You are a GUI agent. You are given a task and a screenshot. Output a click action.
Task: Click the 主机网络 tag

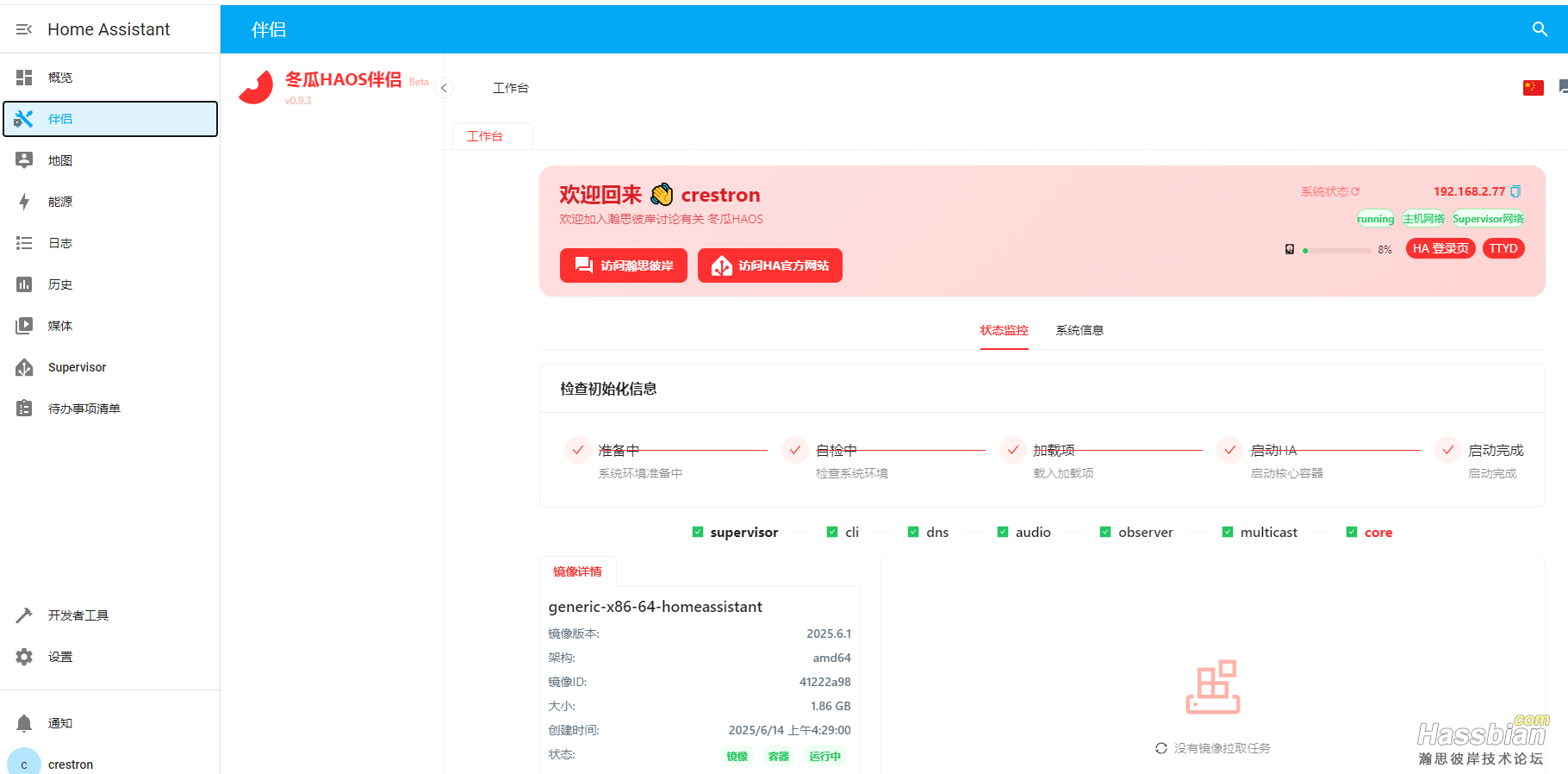pyautogui.click(x=1423, y=219)
